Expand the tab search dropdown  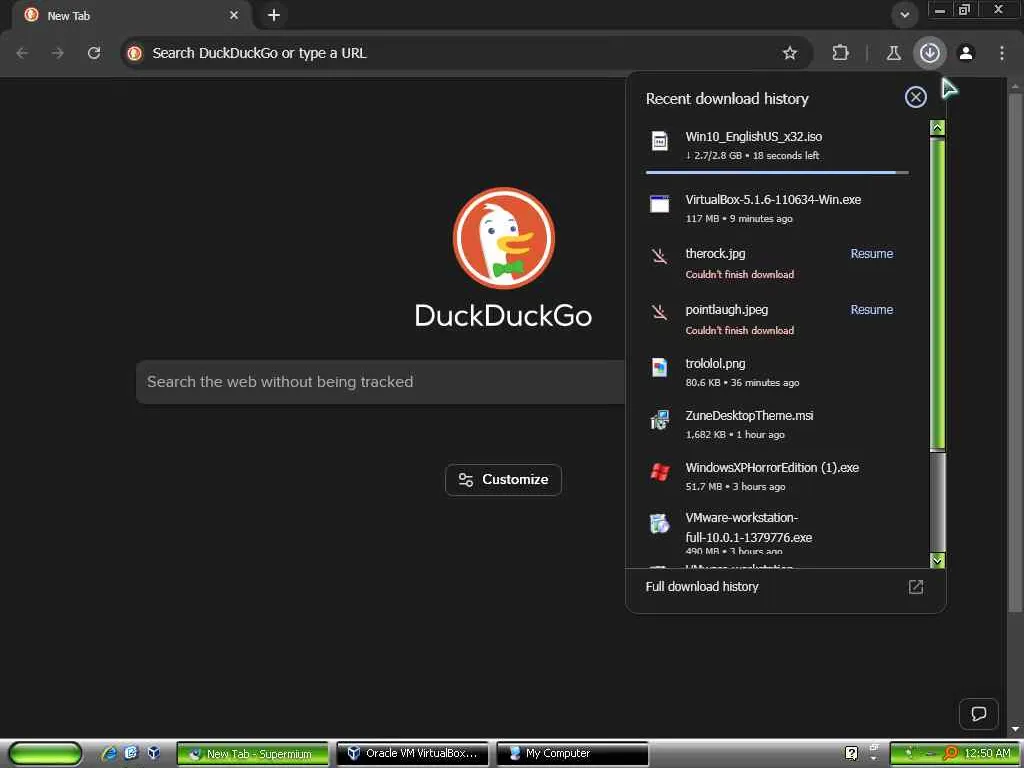click(904, 15)
